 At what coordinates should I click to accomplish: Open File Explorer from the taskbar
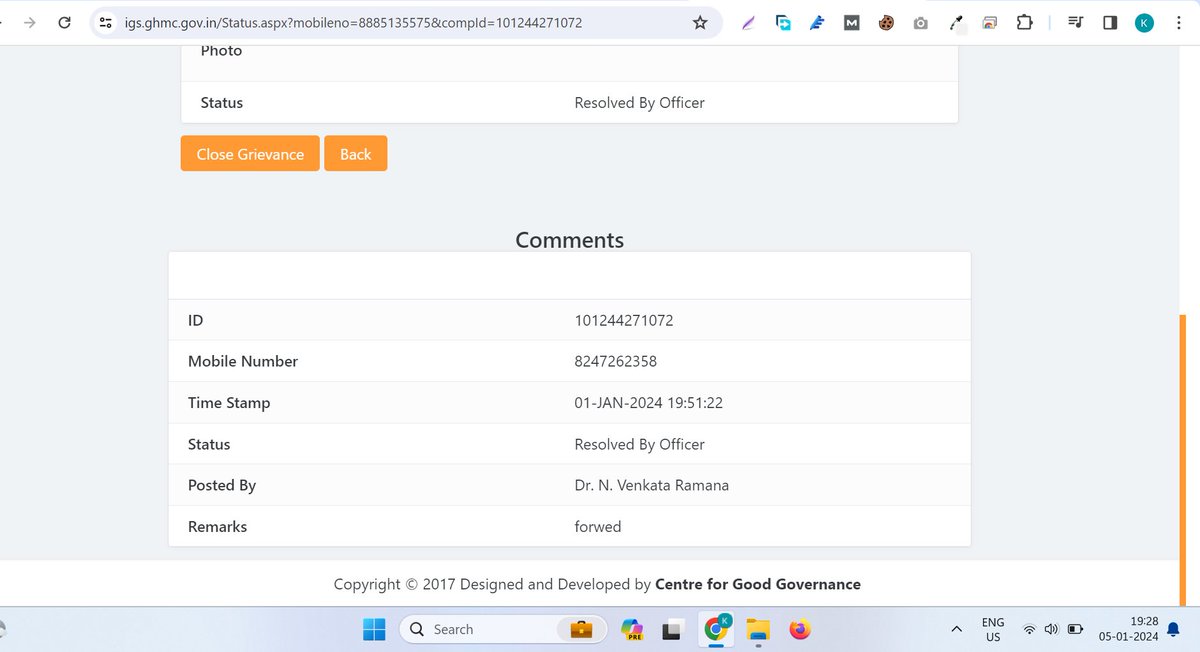(x=759, y=629)
